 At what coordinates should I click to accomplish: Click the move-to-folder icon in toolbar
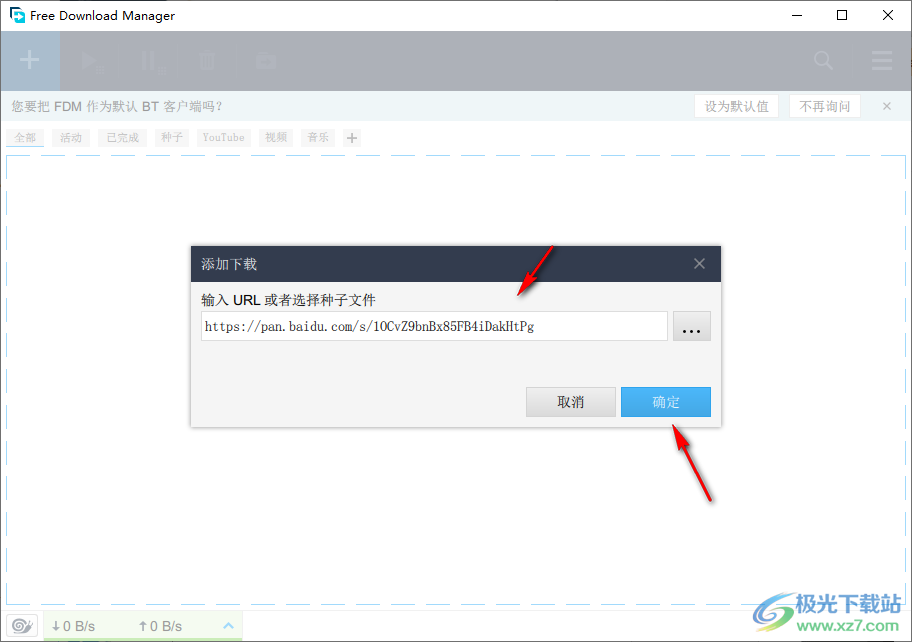(x=266, y=60)
